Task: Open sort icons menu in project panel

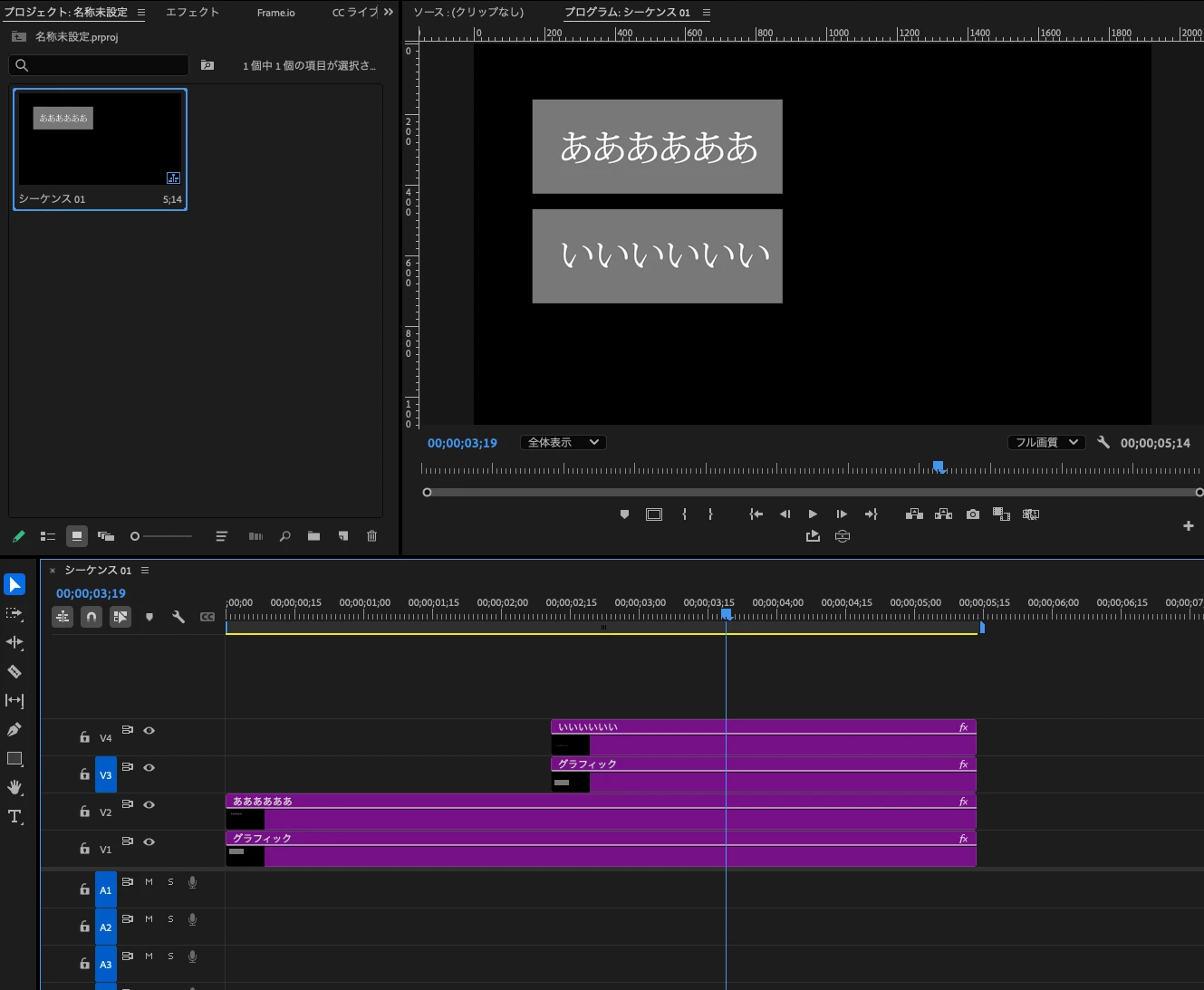Action: (221, 536)
